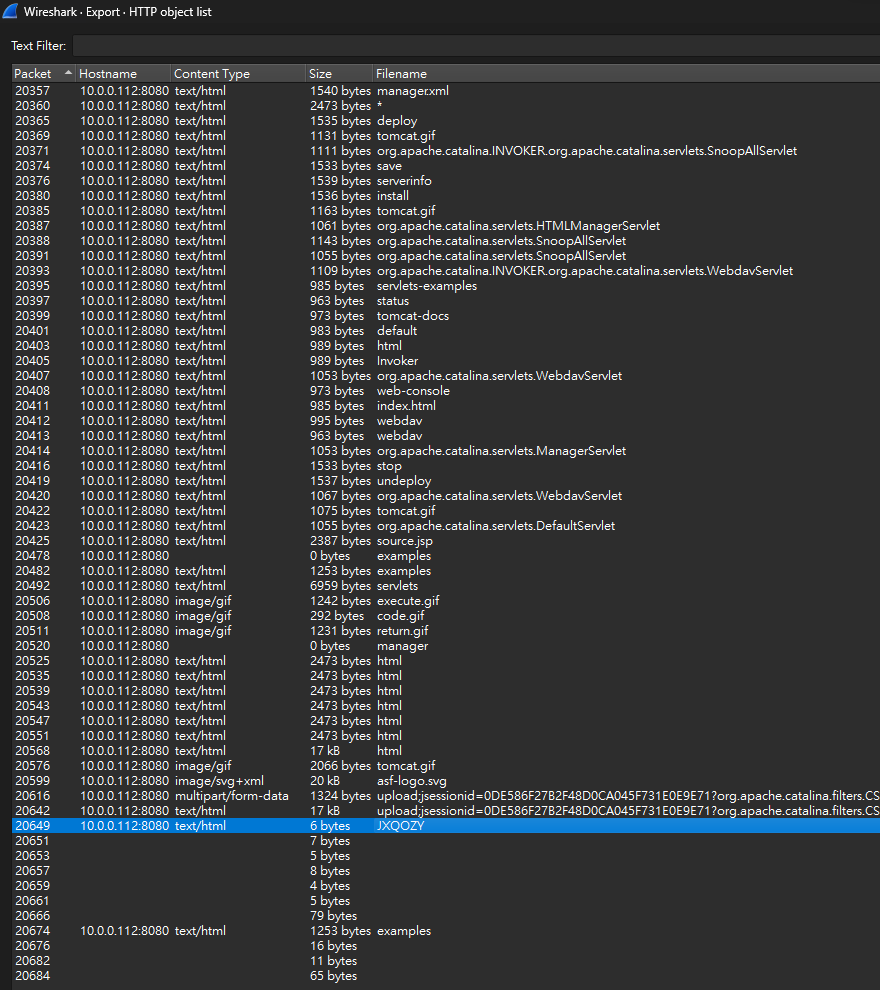The image size is (880, 990).
Task: Select the manager row with 0 bytes
Action: tap(446, 646)
